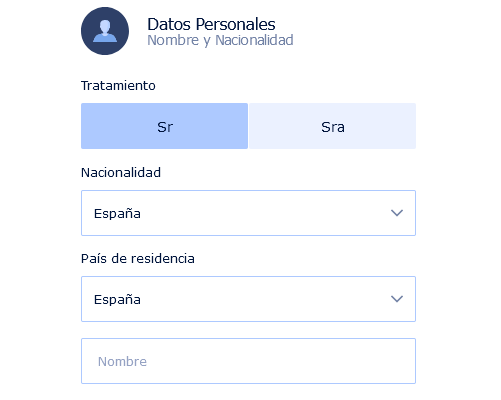Open the País de residencia dropdown
This screenshot has height=400, width=501.
(248, 299)
